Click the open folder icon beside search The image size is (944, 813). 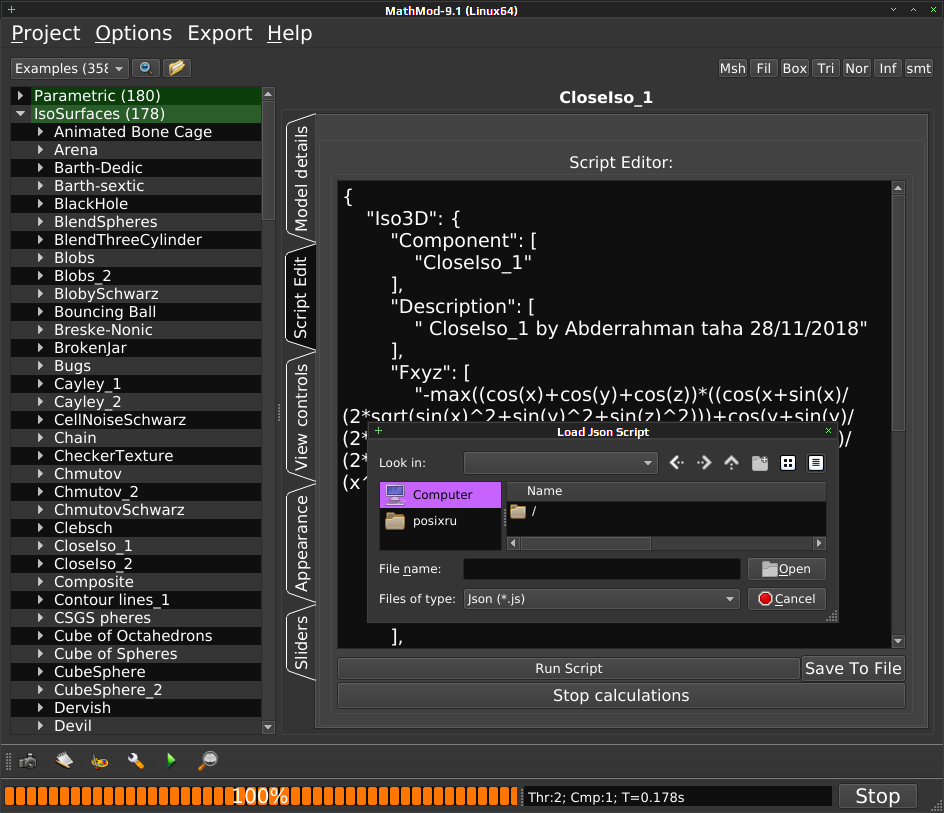[176, 68]
